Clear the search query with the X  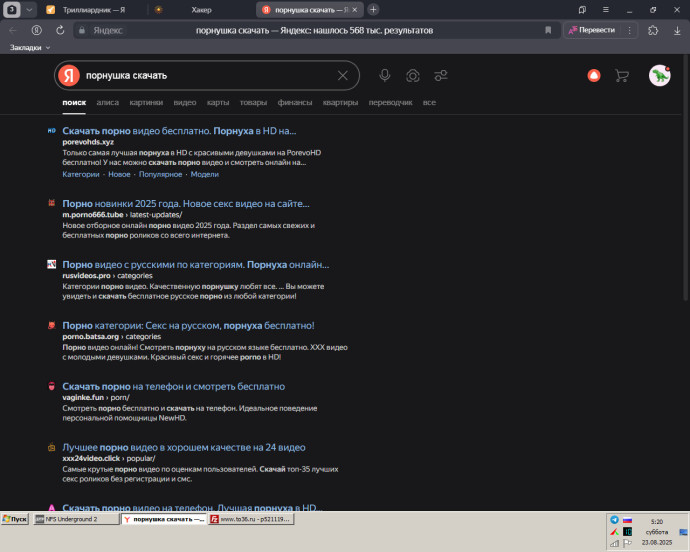point(343,75)
